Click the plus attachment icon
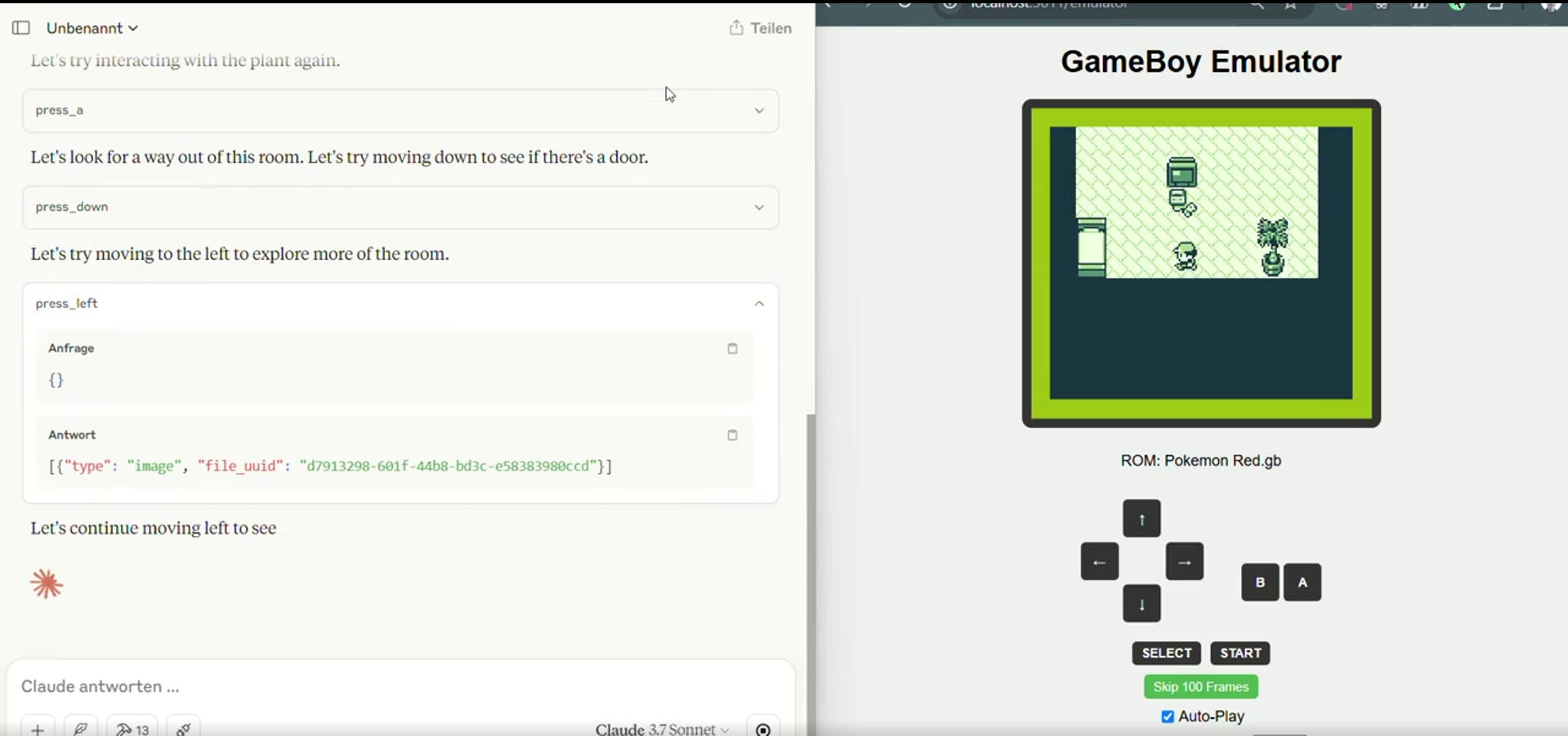Viewport: 1568px width, 736px height. 38,728
